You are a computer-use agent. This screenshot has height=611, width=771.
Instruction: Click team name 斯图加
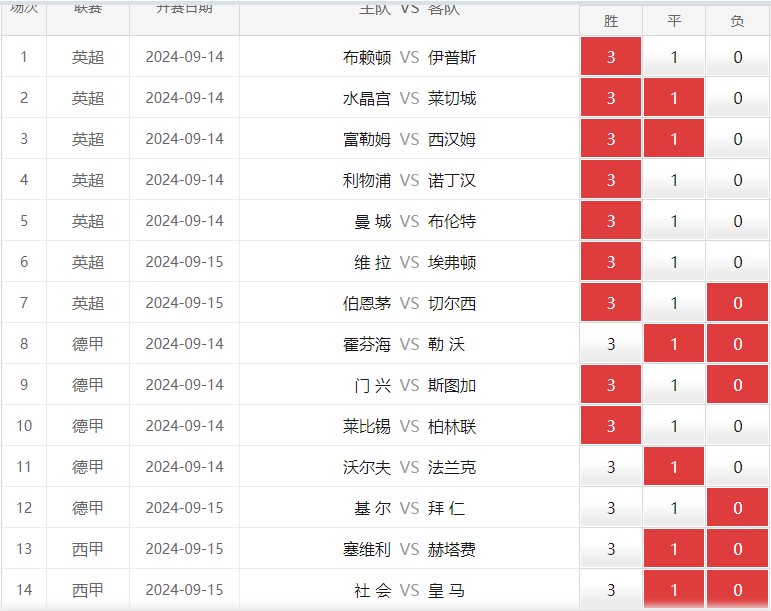(x=452, y=385)
